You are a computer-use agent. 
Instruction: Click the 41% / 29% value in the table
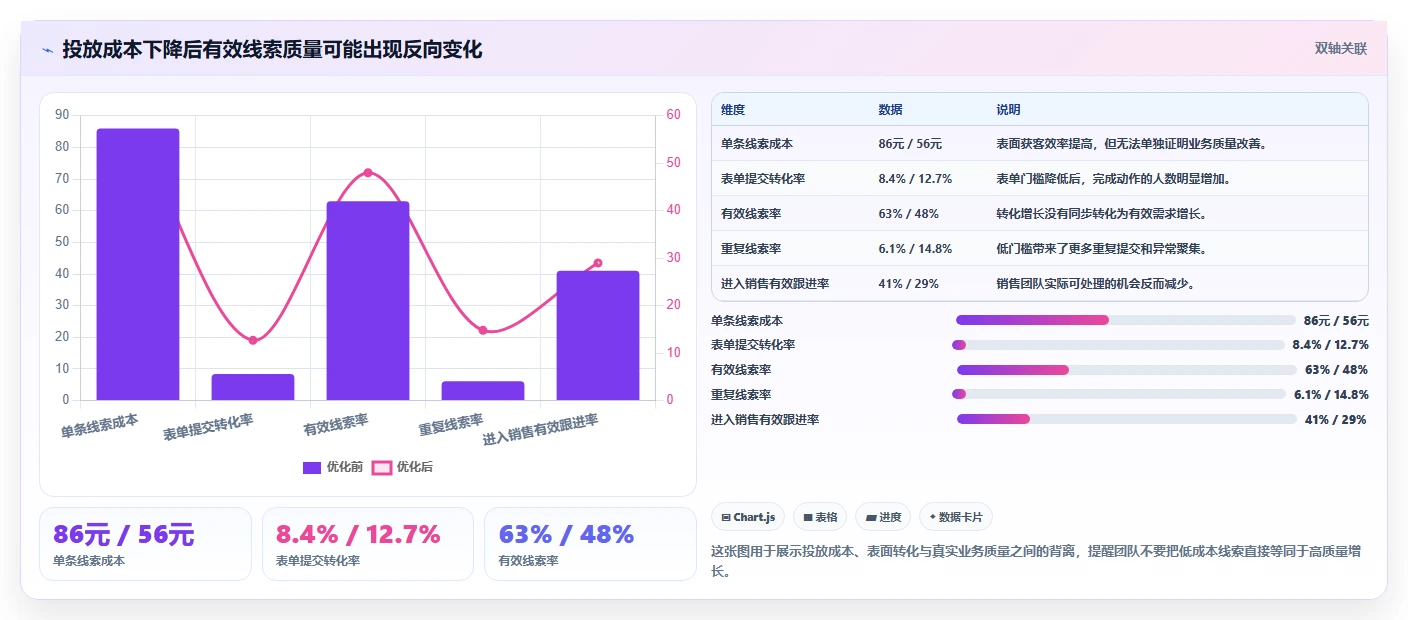tap(908, 284)
